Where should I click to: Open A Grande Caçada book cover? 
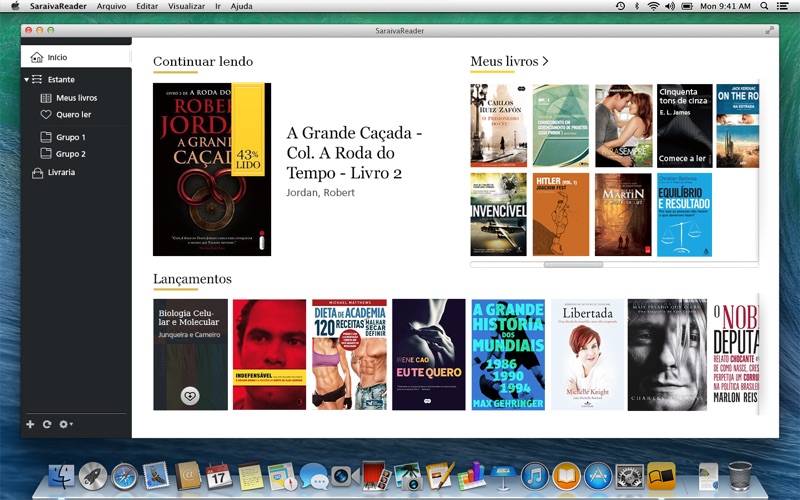(212, 169)
